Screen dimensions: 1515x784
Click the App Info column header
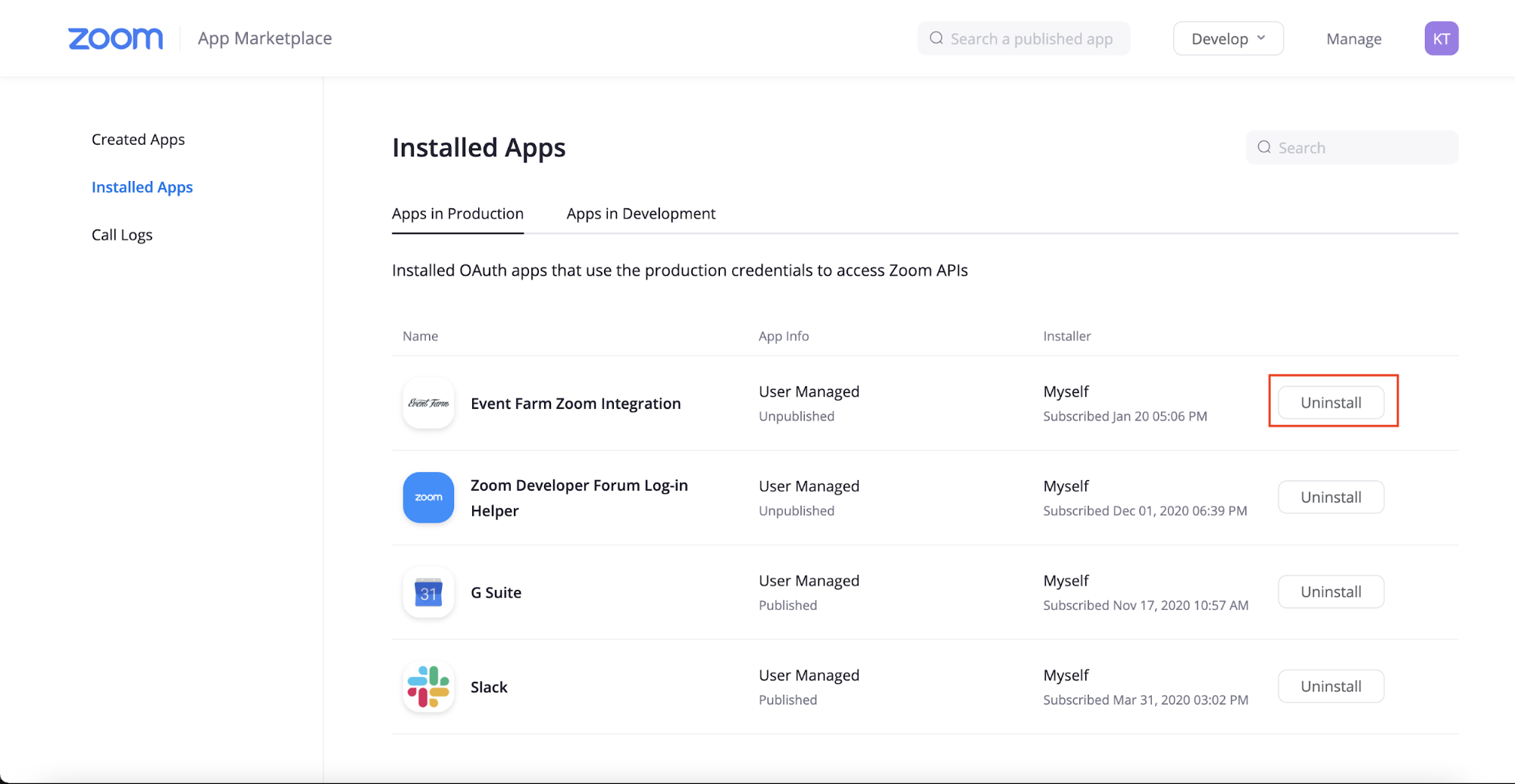784,336
